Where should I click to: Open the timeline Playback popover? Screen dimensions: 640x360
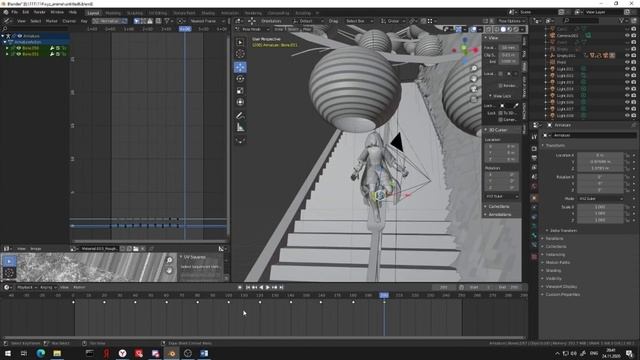(27, 287)
